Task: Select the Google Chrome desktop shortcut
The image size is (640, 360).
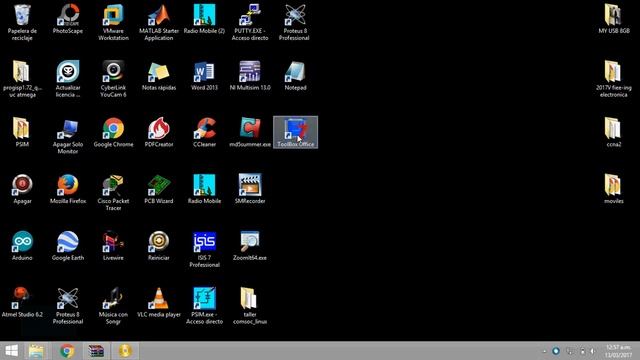Action: pyautogui.click(x=113, y=132)
